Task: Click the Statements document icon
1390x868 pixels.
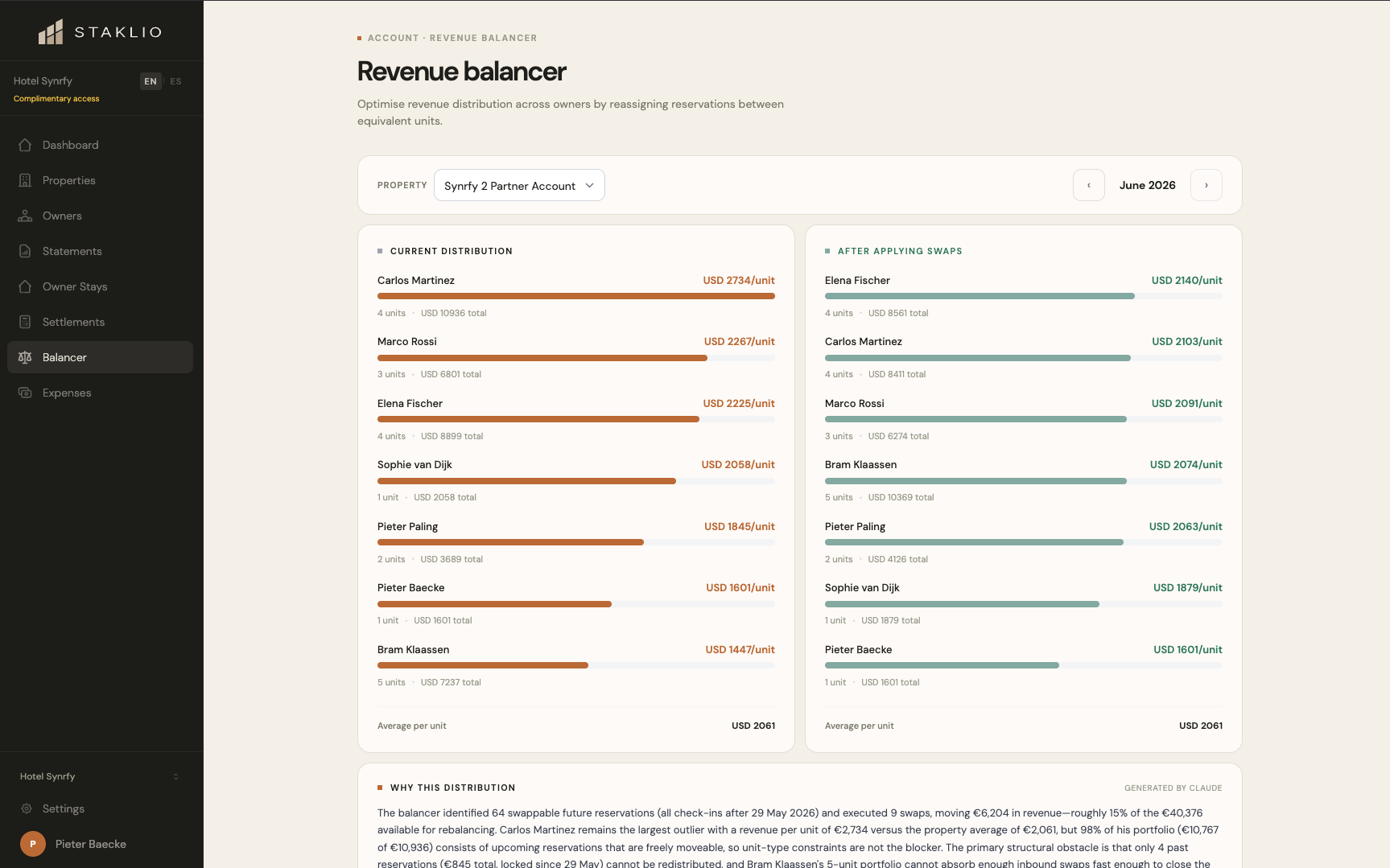Action: pos(25,251)
